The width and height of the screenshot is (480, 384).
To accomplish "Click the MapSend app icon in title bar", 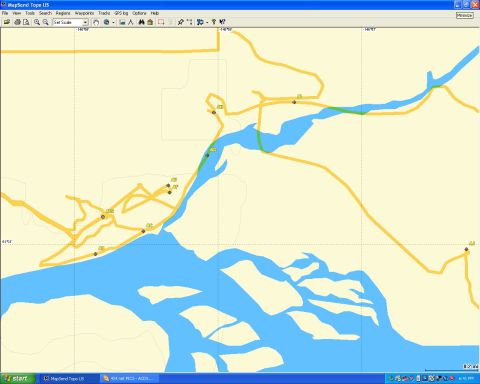I will click(4, 5).
